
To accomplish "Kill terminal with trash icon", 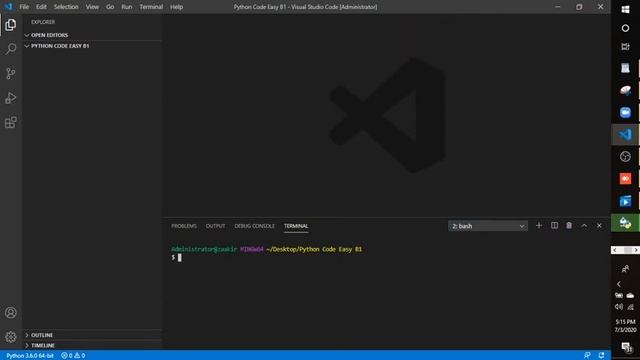I will pyautogui.click(x=569, y=225).
